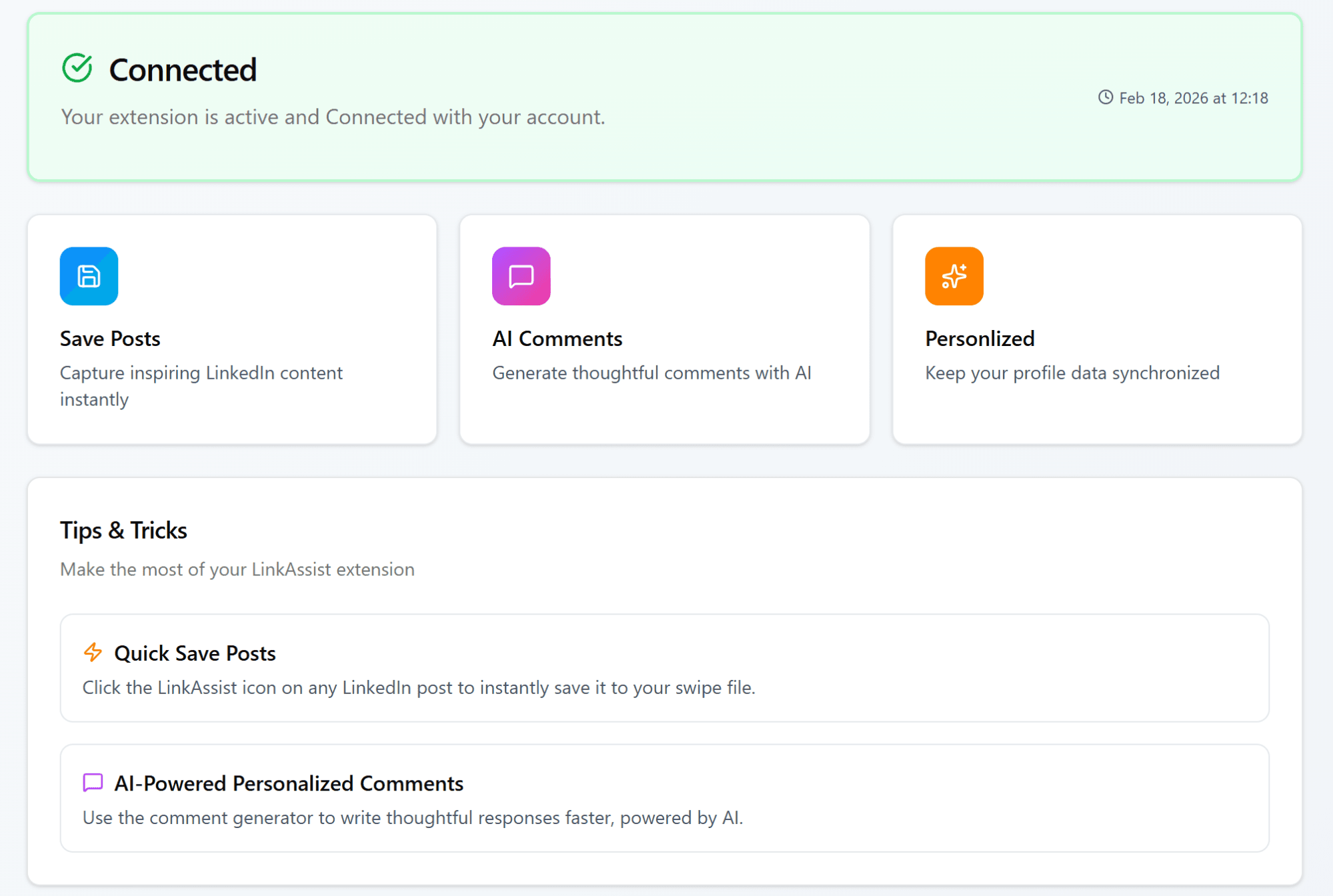Click the 'Make the most of LinkAssist' subtitle
The image size is (1333, 896).
click(237, 569)
